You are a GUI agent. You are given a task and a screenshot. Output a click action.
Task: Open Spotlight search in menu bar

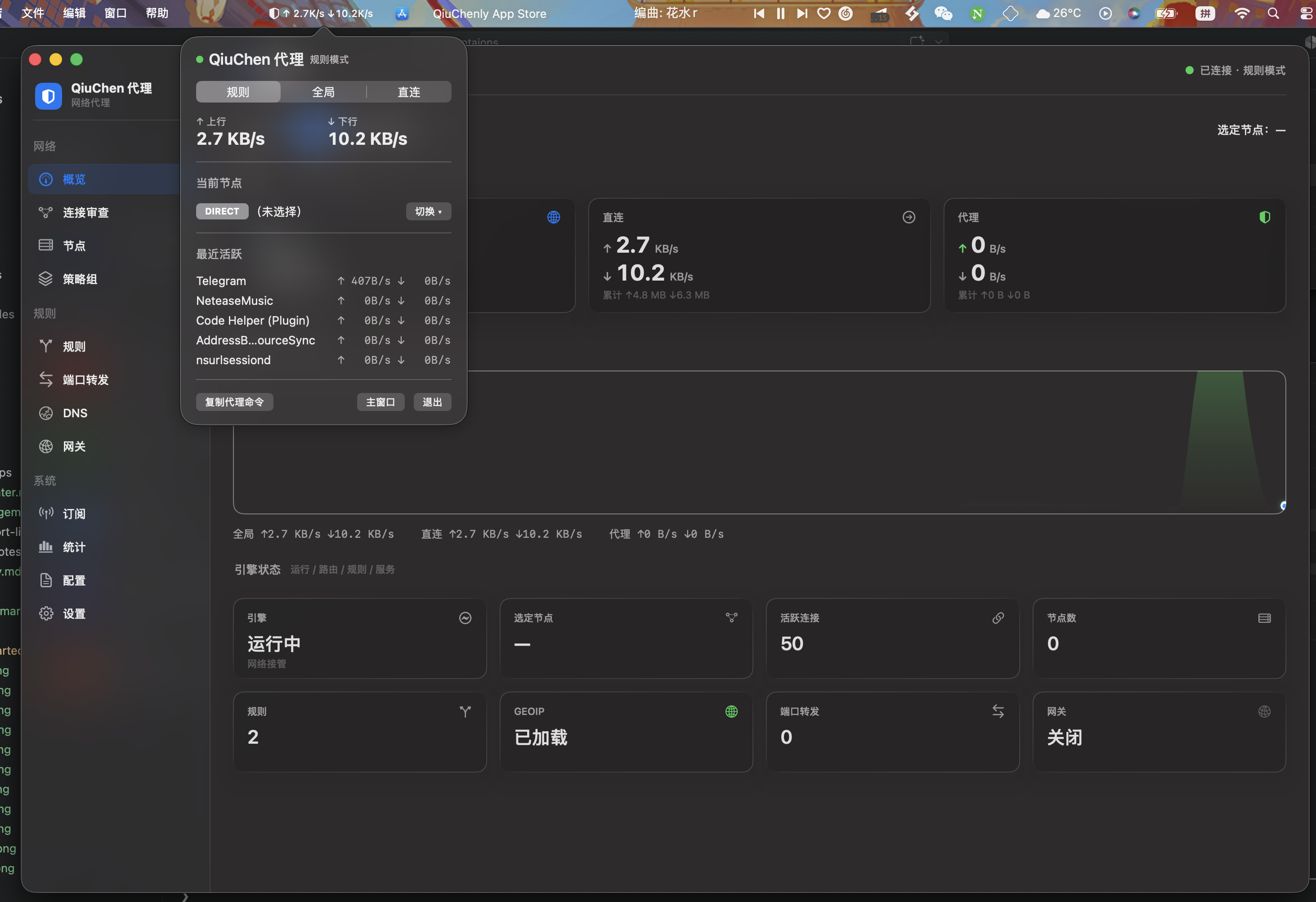click(x=1273, y=13)
